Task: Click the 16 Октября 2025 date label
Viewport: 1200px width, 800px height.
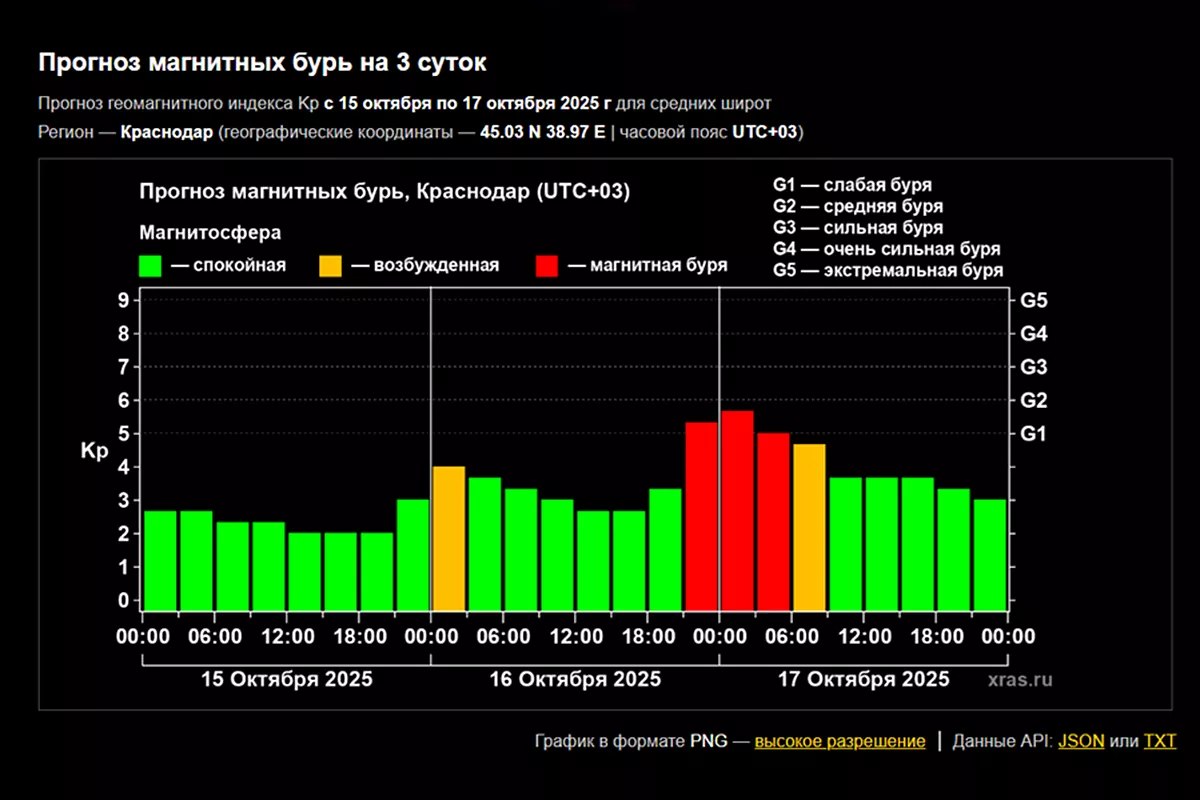Action: click(575, 680)
